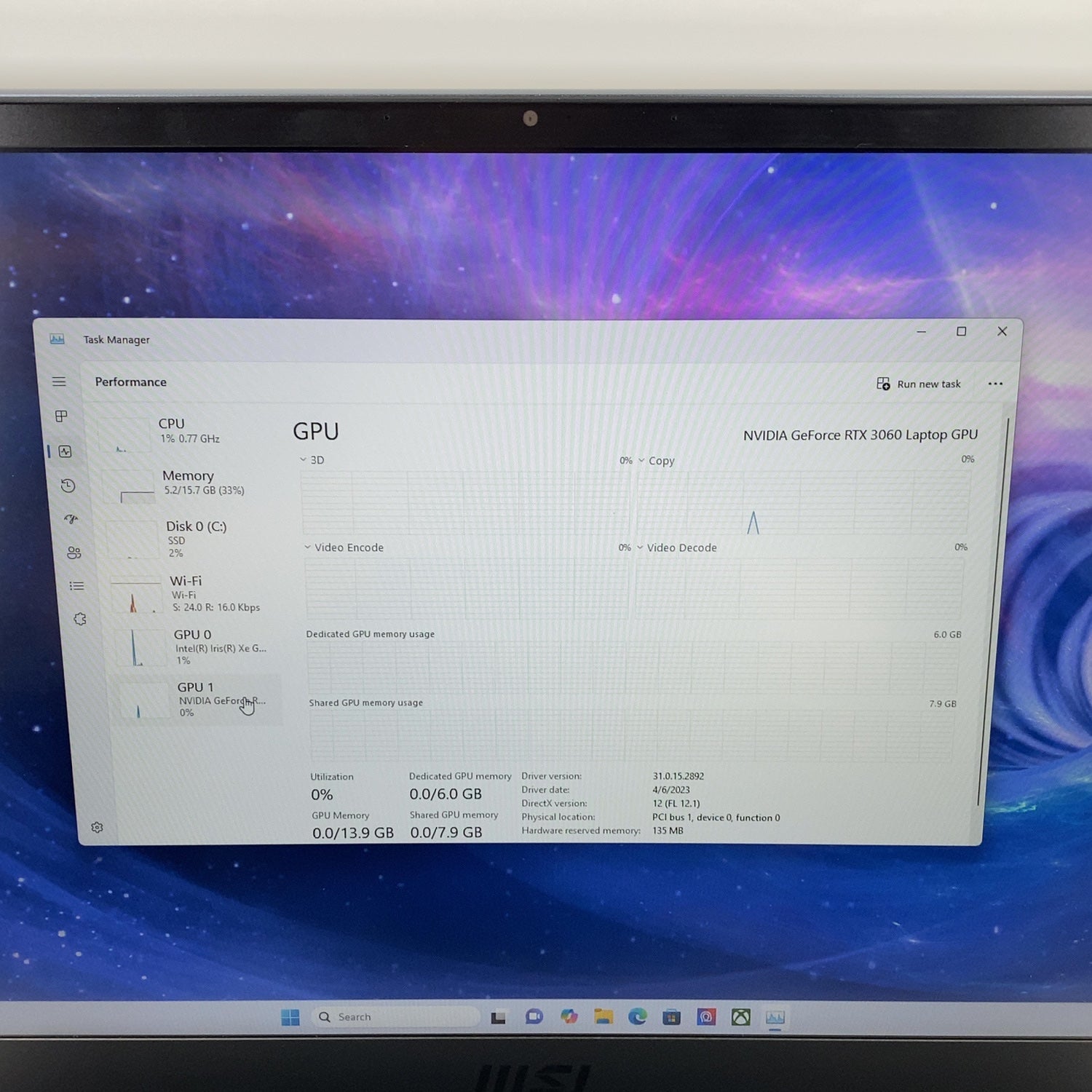Click GPU Memory value 0.0/13.9 GB
Screen dimensions: 1092x1092
click(353, 833)
